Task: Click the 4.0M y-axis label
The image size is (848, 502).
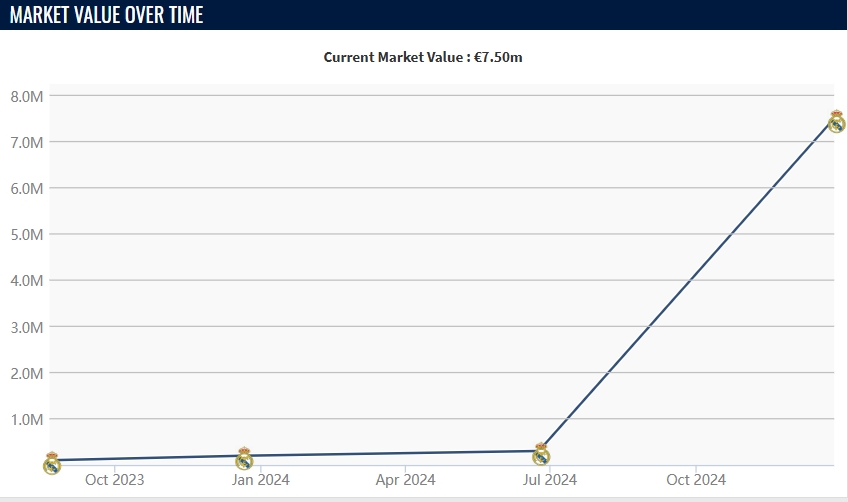Action: tap(26, 280)
